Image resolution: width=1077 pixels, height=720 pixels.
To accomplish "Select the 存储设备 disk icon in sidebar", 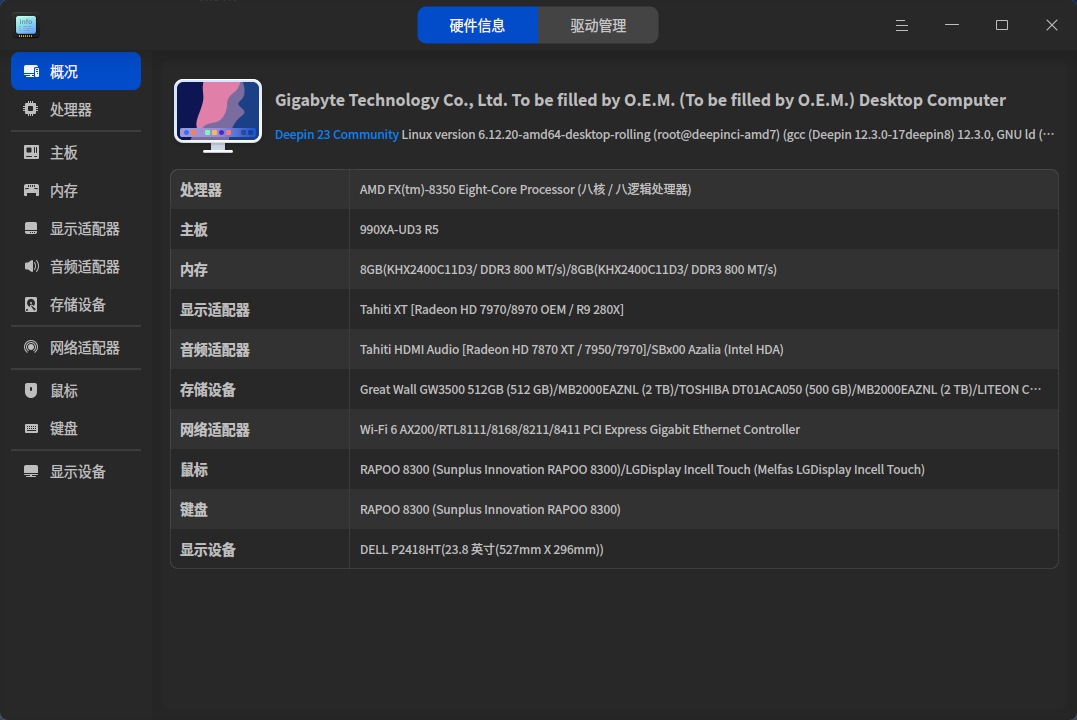I will (x=32, y=304).
